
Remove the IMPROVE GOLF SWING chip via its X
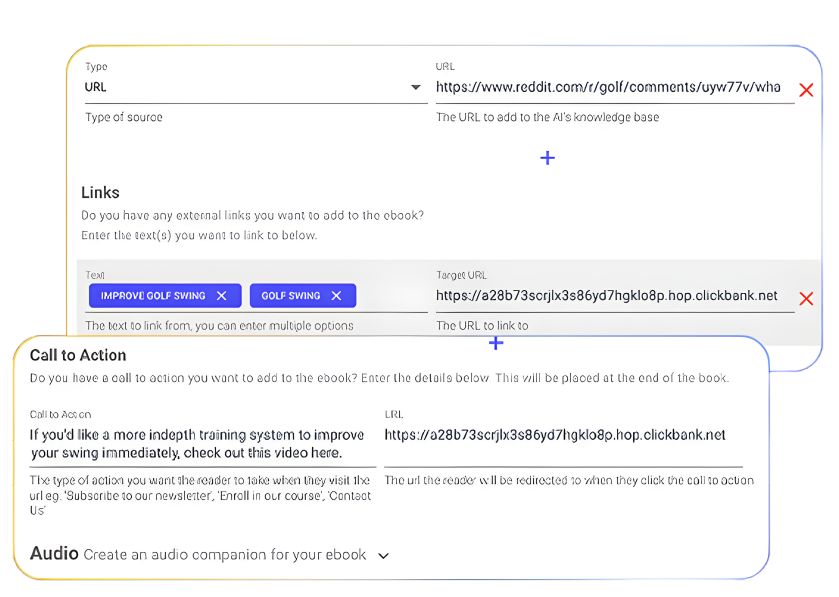(x=222, y=296)
